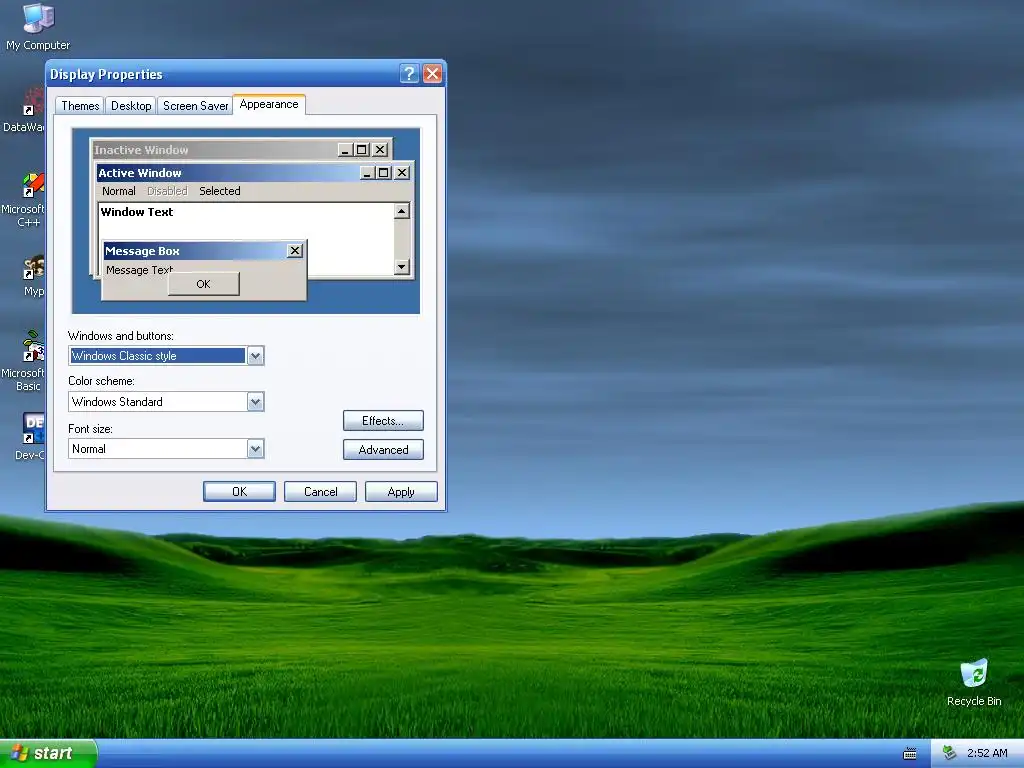Confirm with the dialog OK button
The image size is (1024, 768).
click(239, 492)
